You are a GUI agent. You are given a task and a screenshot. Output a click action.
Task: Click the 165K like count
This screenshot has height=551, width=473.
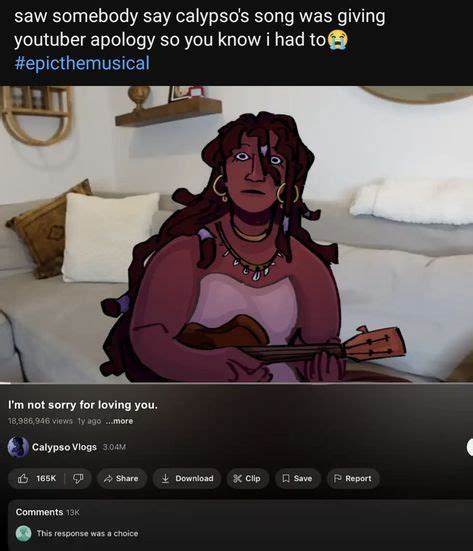point(46,478)
